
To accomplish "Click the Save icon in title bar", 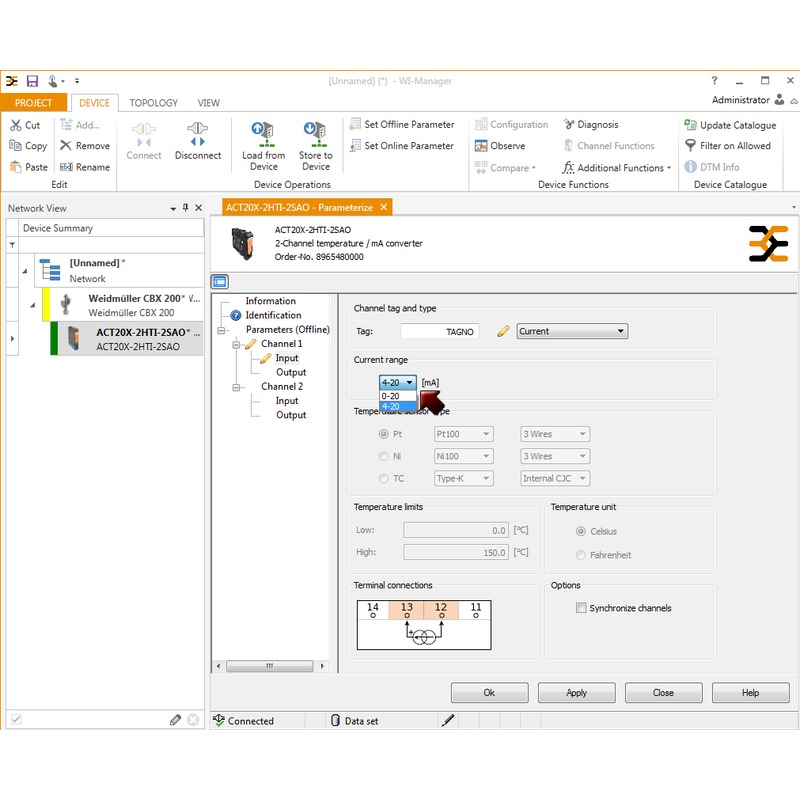I will tap(33, 81).
